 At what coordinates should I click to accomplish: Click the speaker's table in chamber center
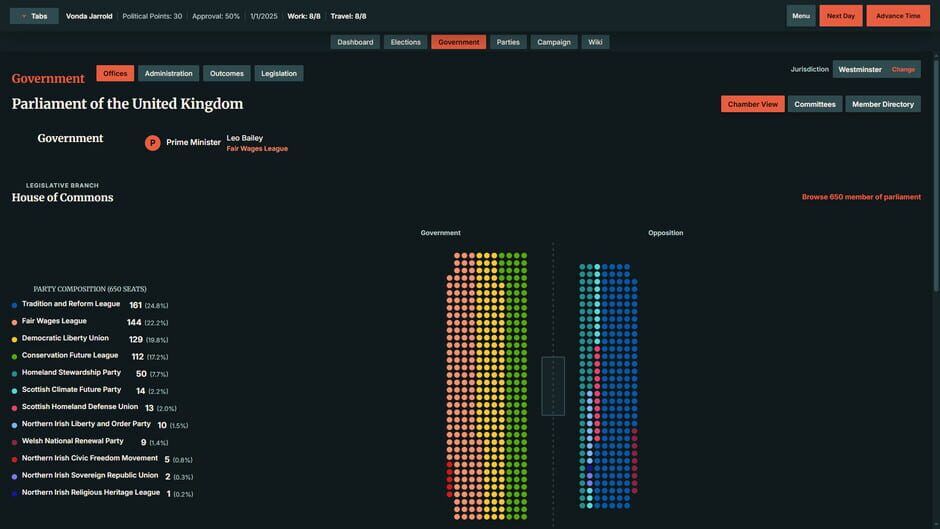pos(553,386)
